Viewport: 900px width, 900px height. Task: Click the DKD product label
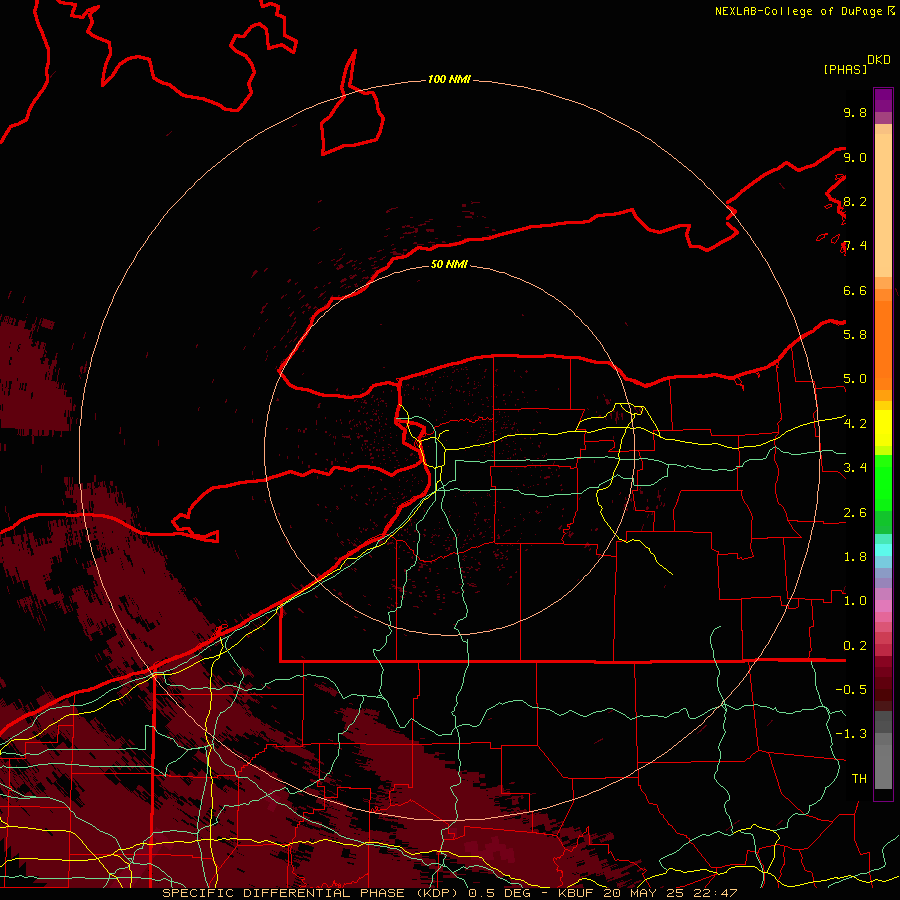point(879,60)
